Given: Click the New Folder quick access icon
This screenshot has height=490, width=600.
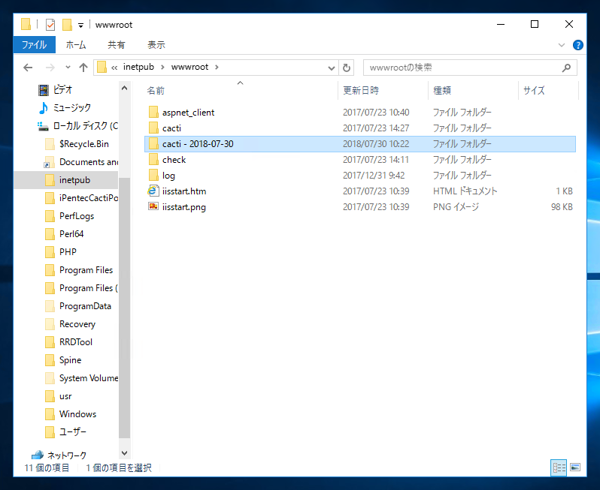Looking at the screenshot, I should point(67,25).
